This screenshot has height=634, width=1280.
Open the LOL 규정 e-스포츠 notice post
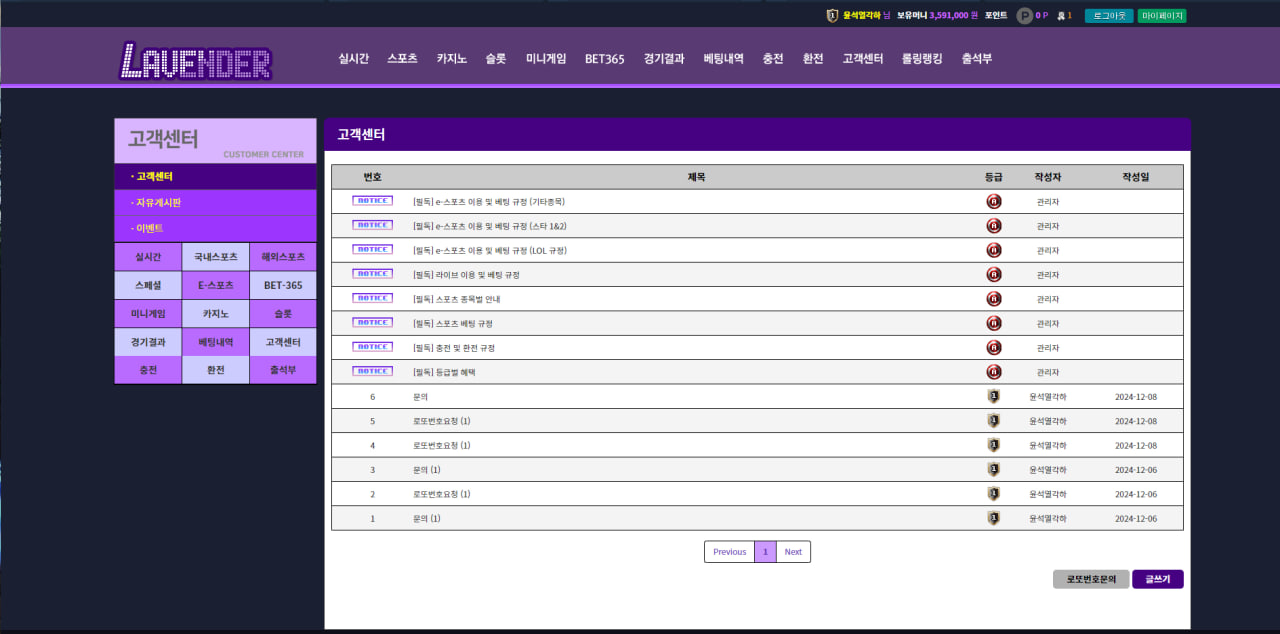(x=490, y=250)
